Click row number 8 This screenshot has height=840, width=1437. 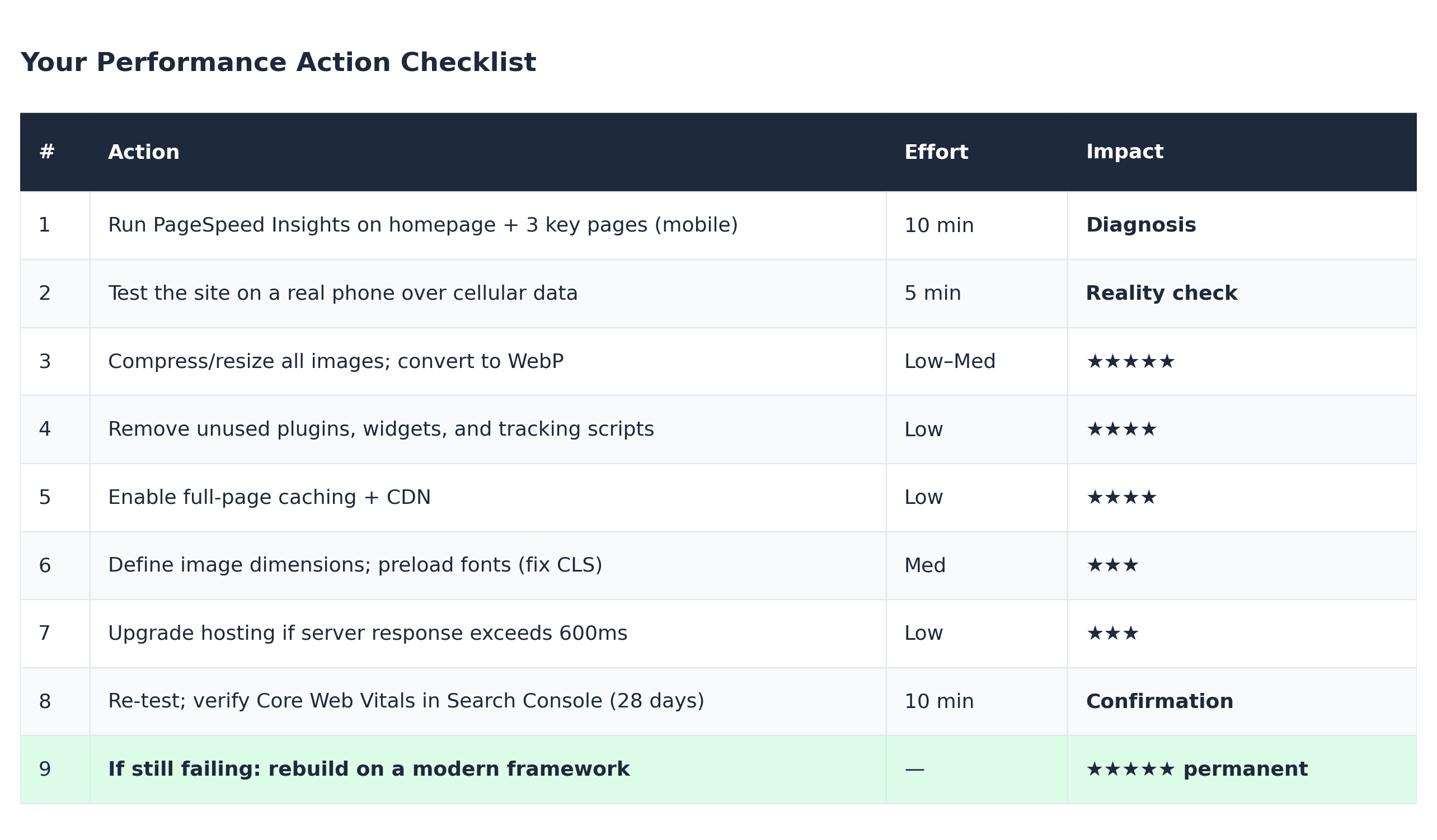tap(44, 701)
